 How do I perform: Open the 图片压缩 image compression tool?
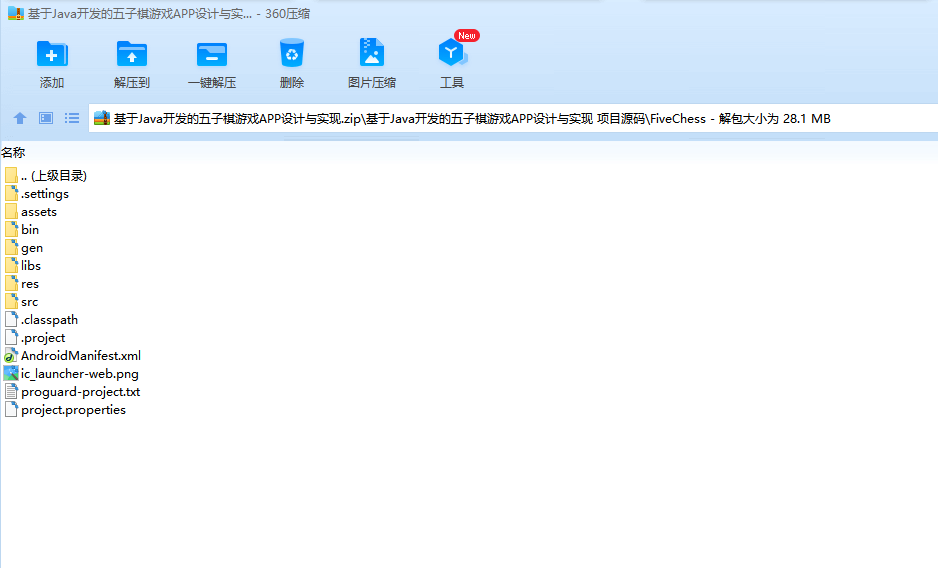point(371,53)
